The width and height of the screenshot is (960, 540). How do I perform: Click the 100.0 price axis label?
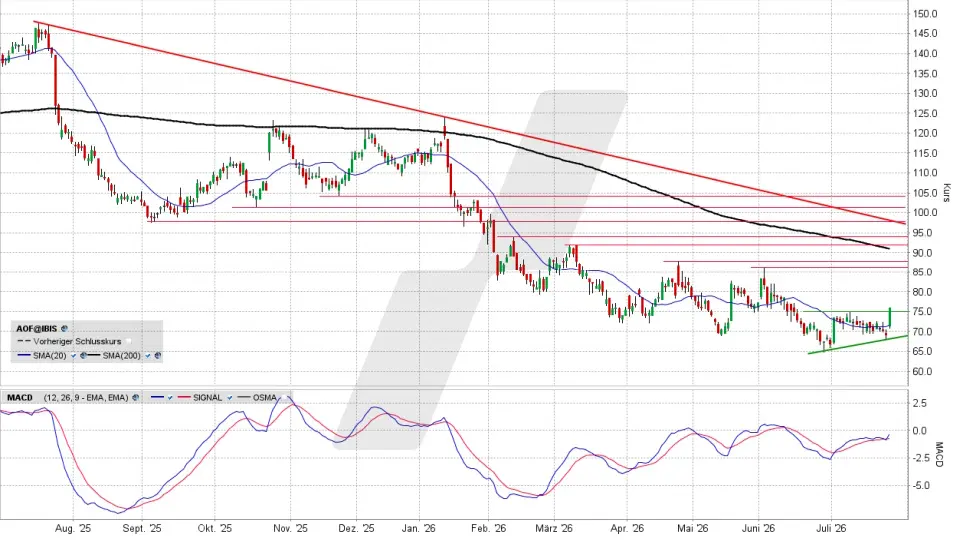[x=924, y=212]
